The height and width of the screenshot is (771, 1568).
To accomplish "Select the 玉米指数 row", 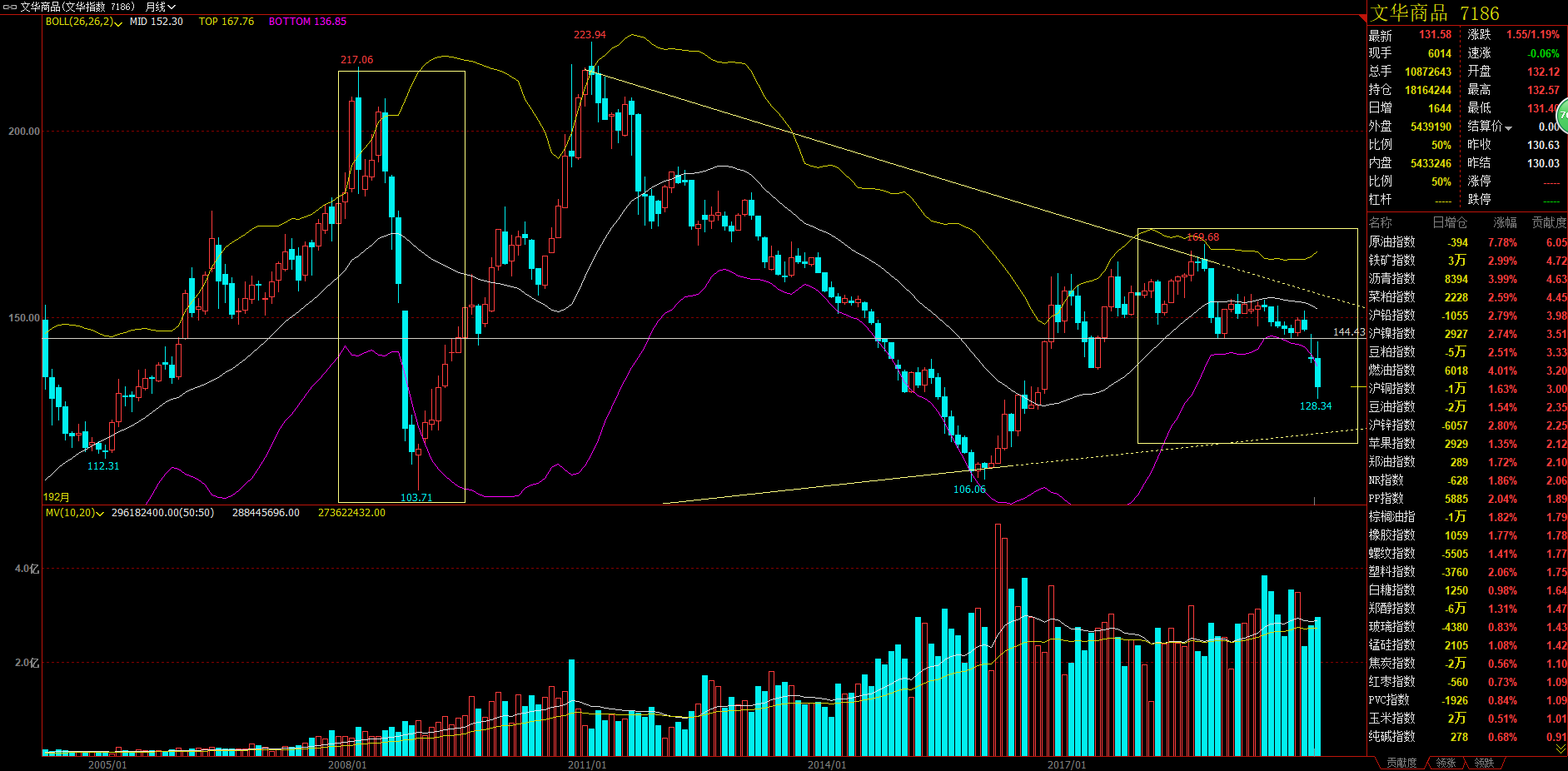I will pos(1467,719).
